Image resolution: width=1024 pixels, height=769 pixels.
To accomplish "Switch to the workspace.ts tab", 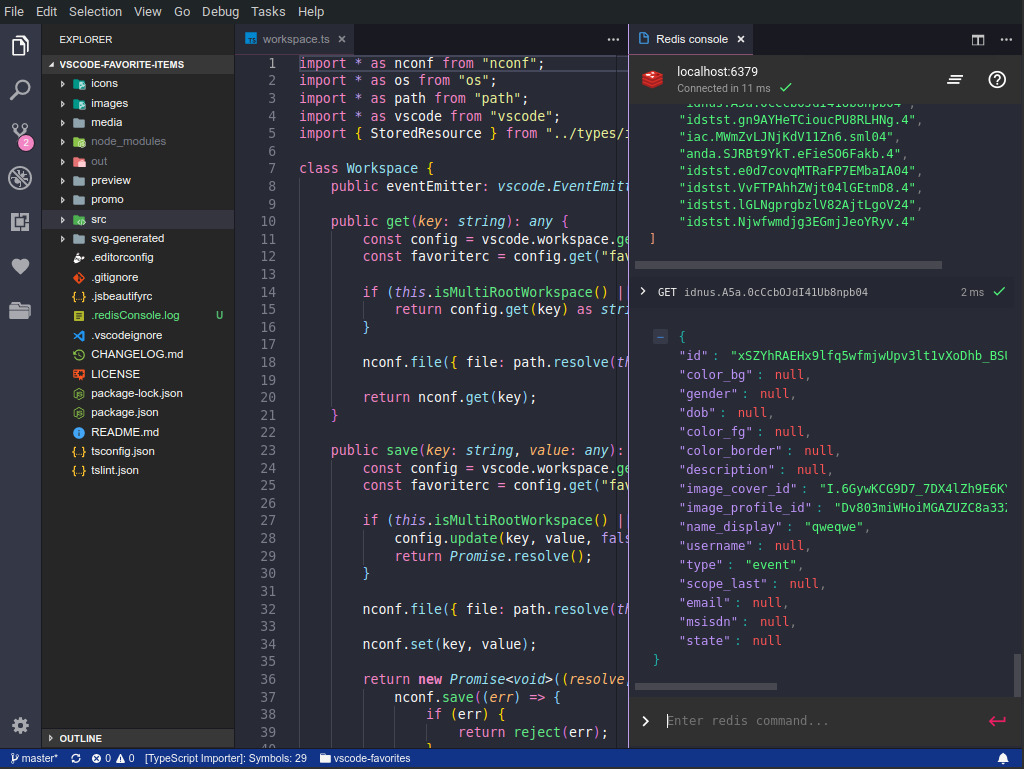I will coord(295,39).
